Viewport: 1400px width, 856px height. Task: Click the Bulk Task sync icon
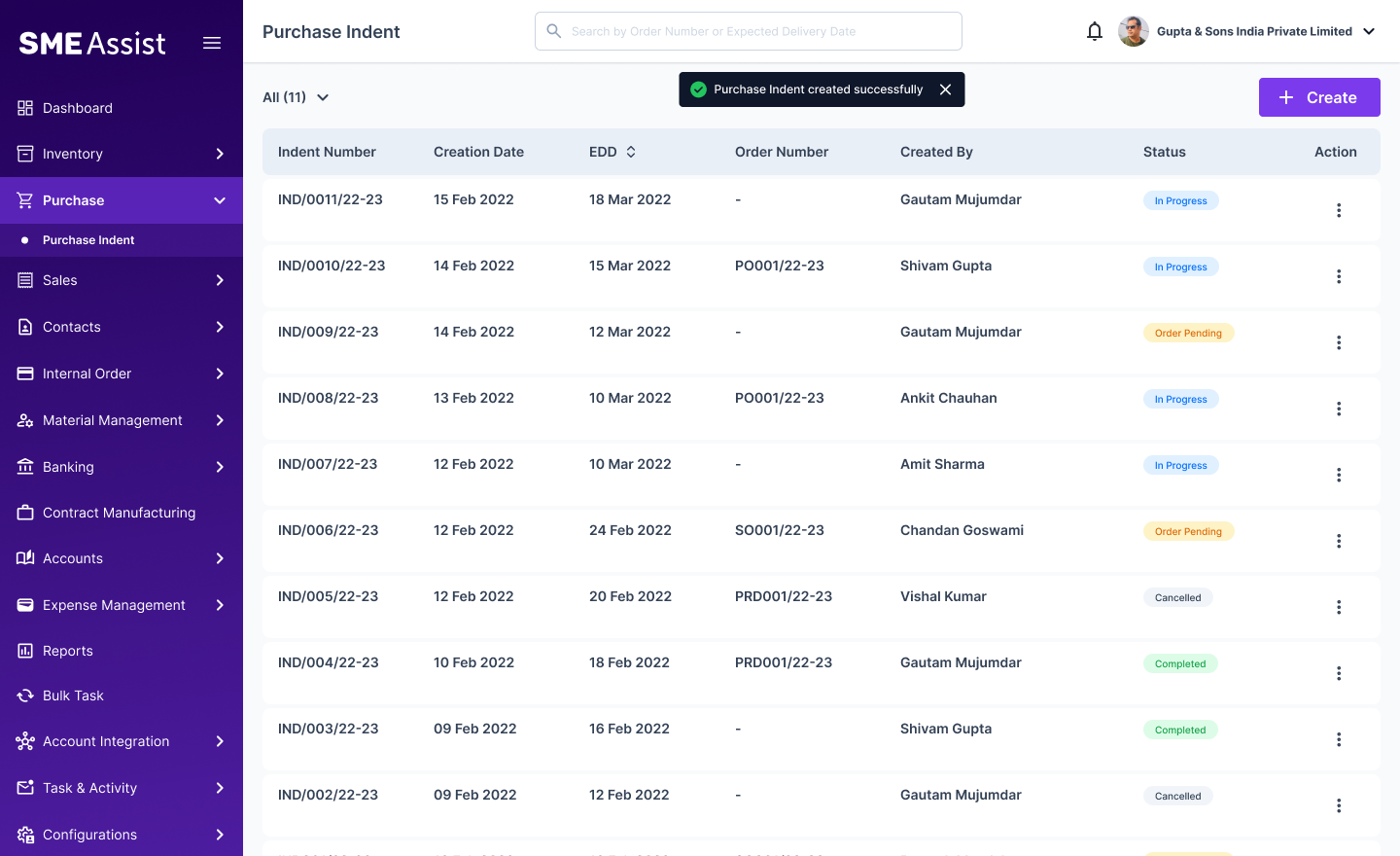[25, 695]
